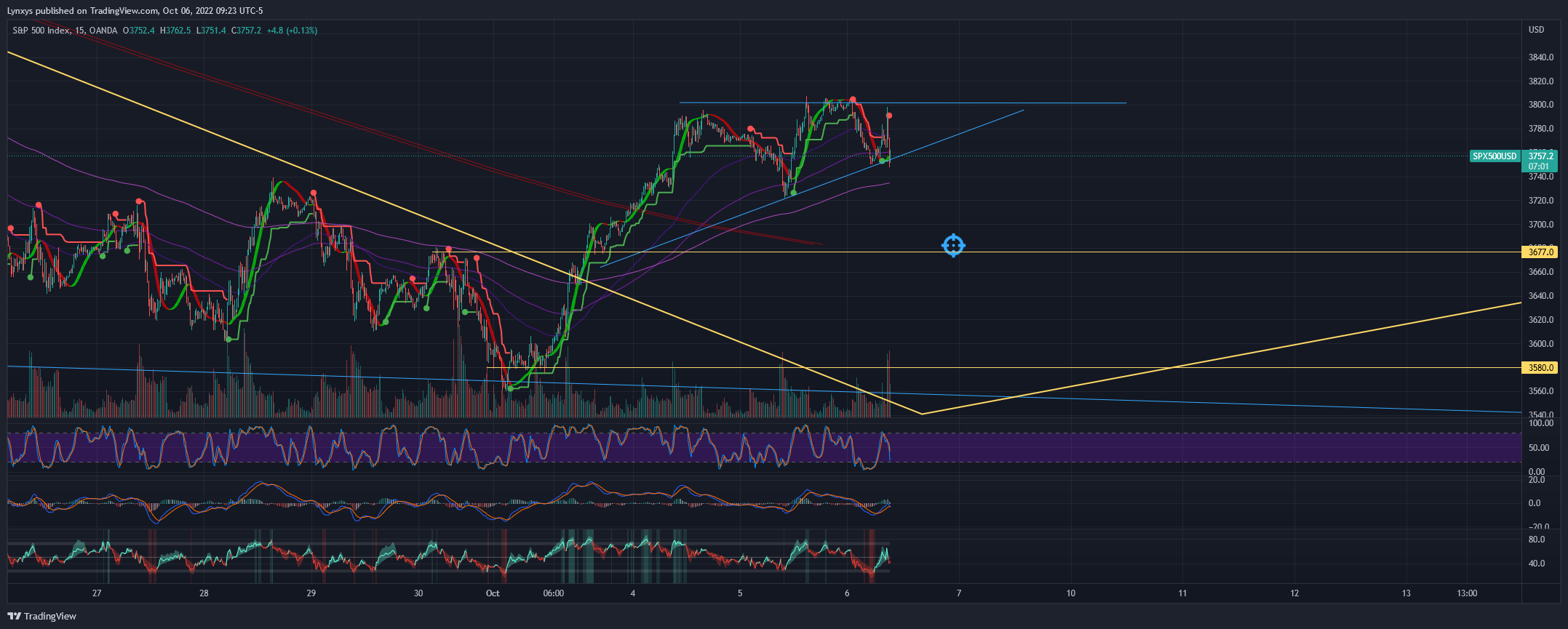The image size is (1568, 629).
Task: Click date 30 on time axis
Action: [418, 593]
